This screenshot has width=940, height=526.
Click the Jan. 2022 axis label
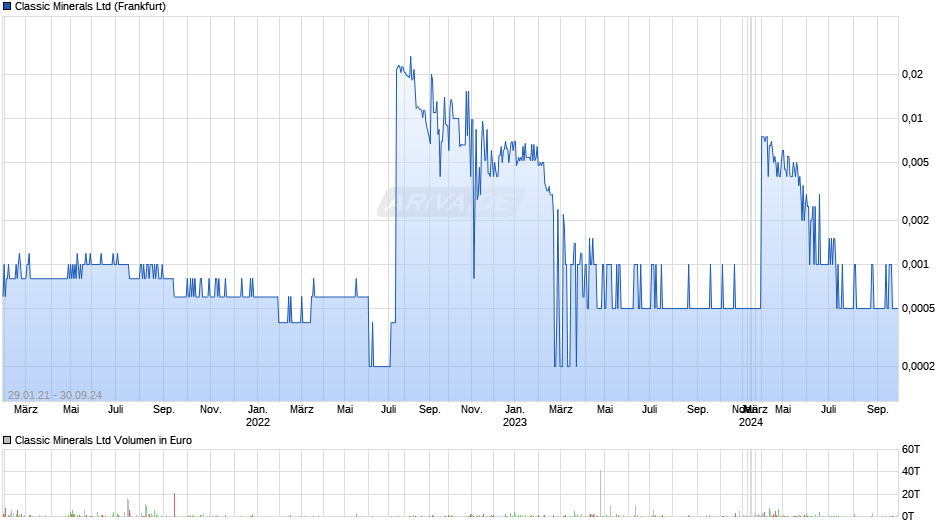[x=258, y=416]
